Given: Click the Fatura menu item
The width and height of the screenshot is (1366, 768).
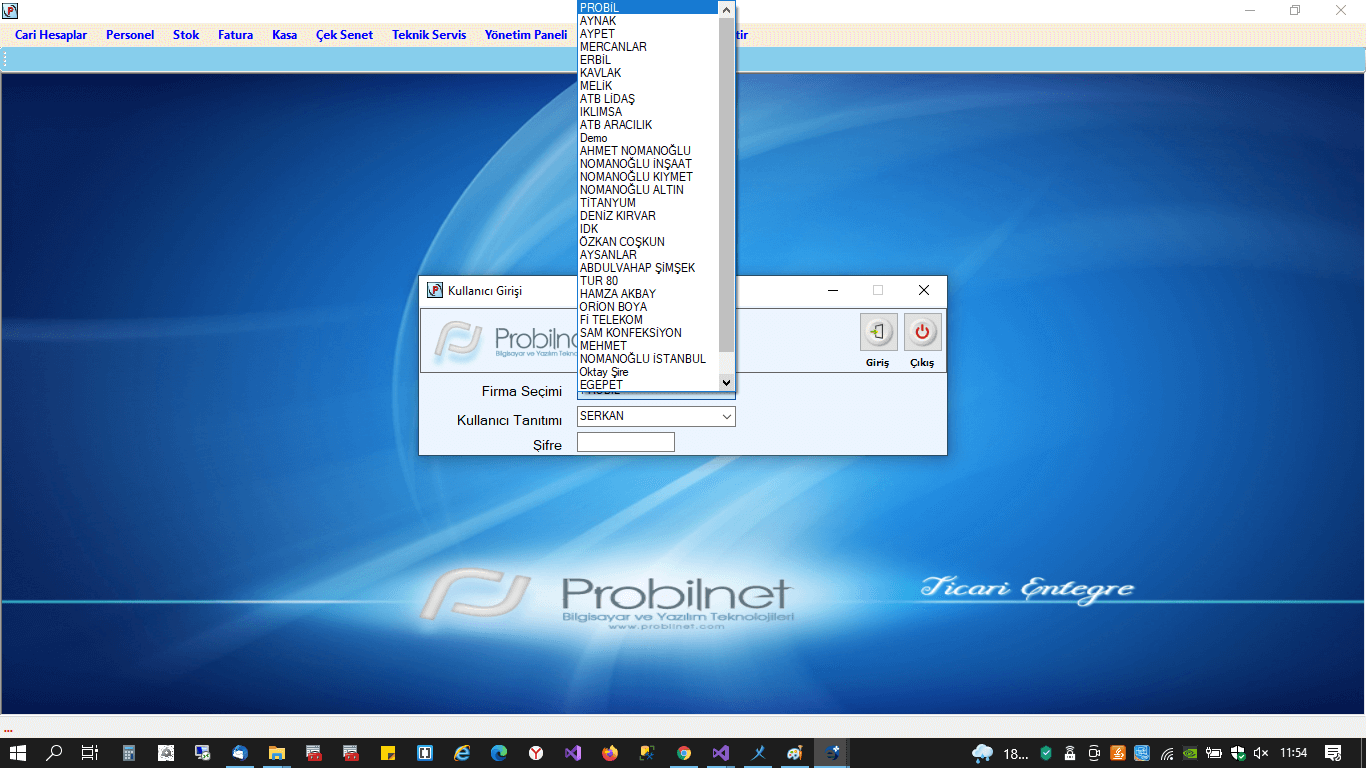Looking at the screenshot, I should (x=235, y=35).
